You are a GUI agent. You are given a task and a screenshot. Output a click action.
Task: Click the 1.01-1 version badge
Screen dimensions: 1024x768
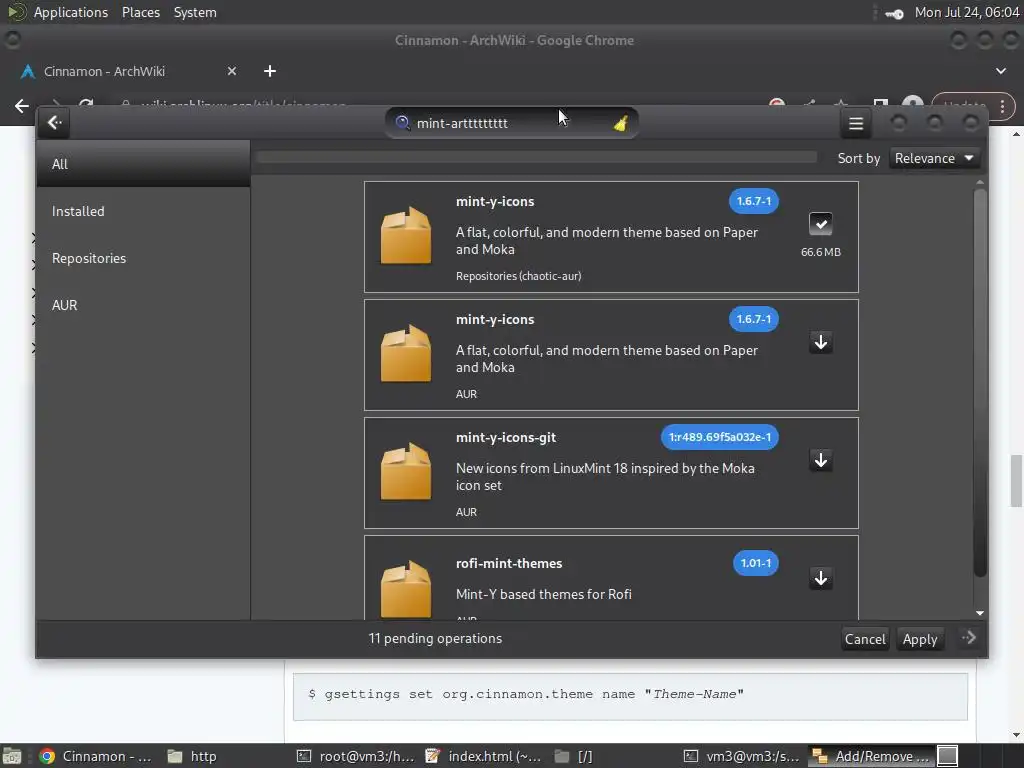756,563
